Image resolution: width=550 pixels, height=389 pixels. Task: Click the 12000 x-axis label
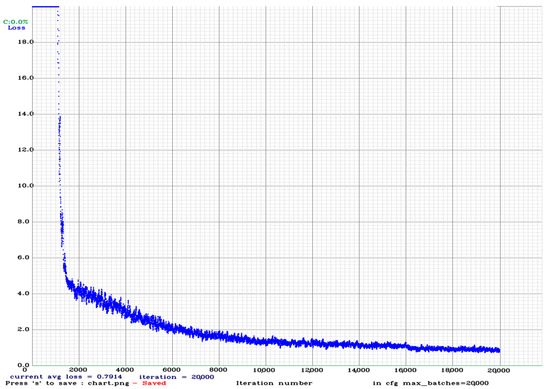coord(312,370)
